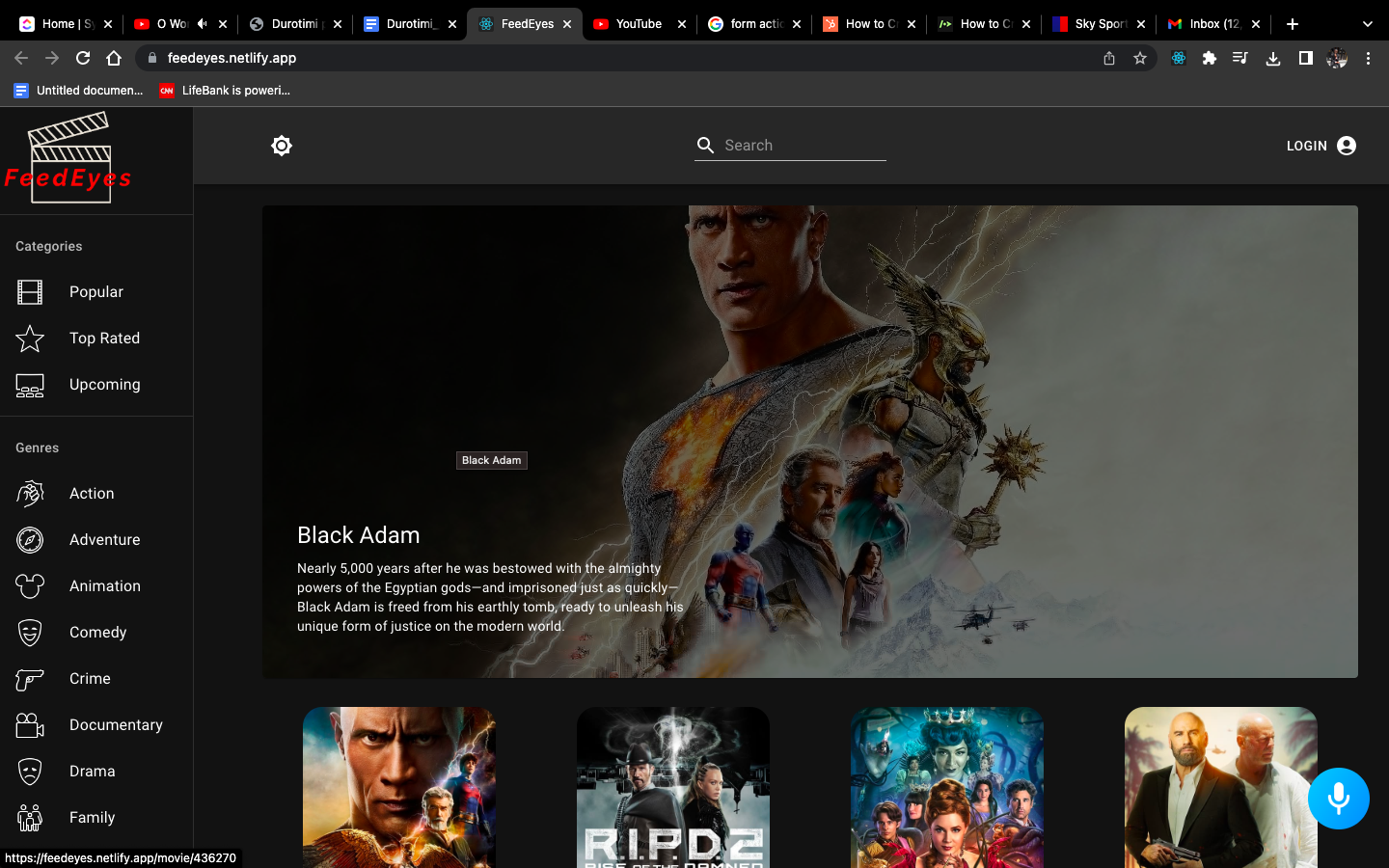The height and width of the screenshot is (868, 1389).
Task: Click the browser home button
Action: click(114, 58)
